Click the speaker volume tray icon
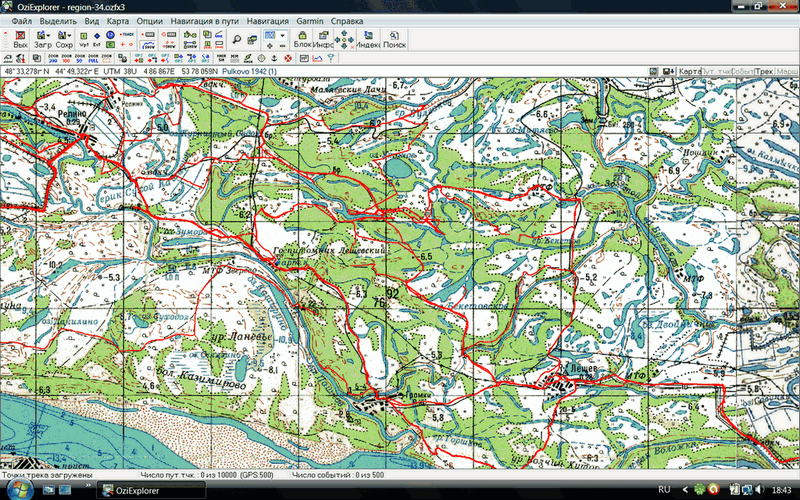This screenshot has height=500, width=800. tap(760, 490)
